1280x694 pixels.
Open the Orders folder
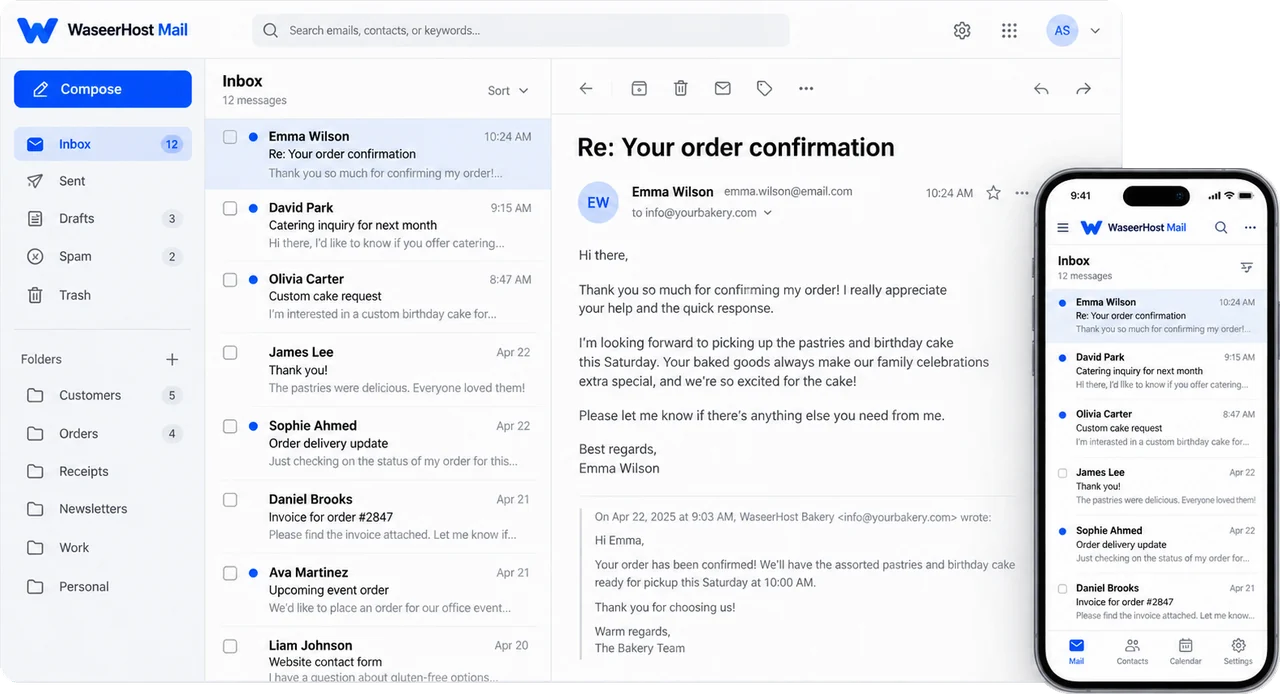(103, 434)
